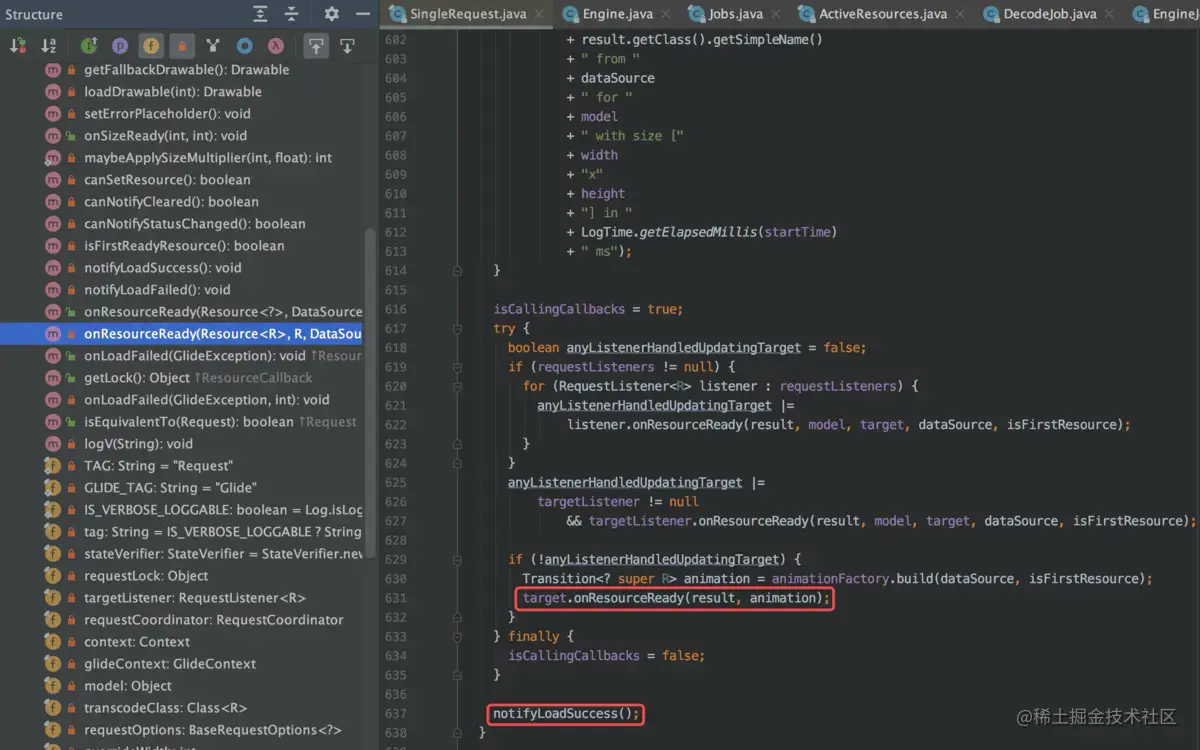
Task: Select onSizeReady(int, int): void method
Action: click(x=165, y=136)
